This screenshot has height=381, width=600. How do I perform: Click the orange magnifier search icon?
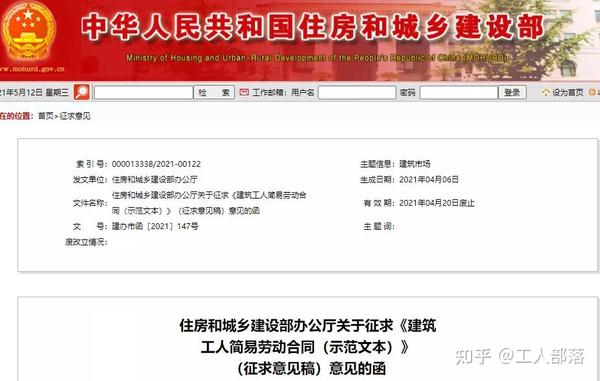click(82, 92)
